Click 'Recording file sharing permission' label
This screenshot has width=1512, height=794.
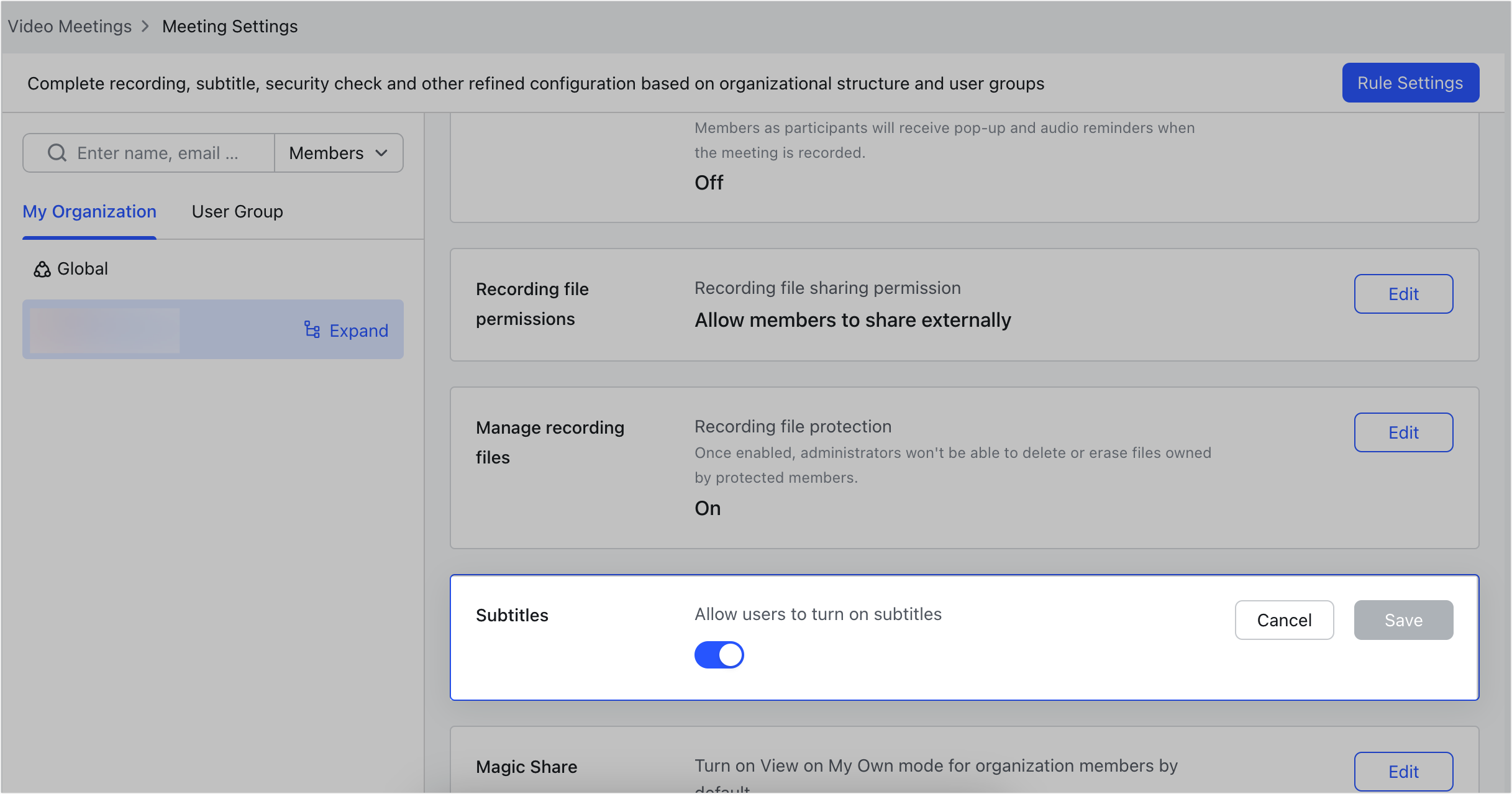(827, 288)
